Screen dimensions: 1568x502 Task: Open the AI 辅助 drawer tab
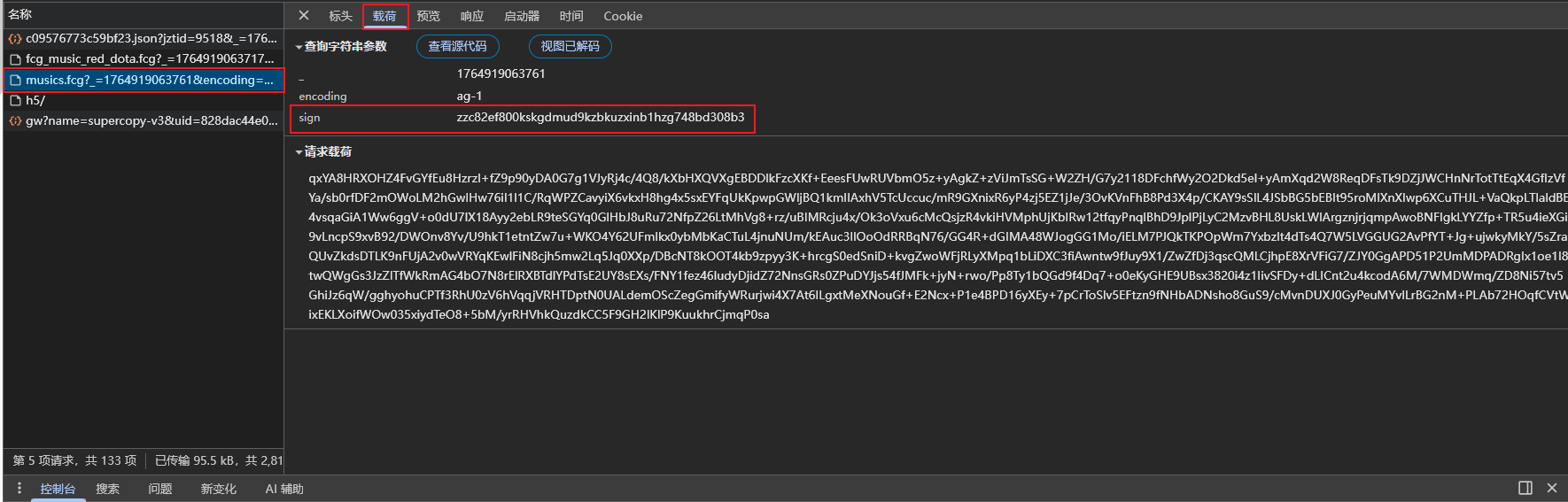pos(284,489)
